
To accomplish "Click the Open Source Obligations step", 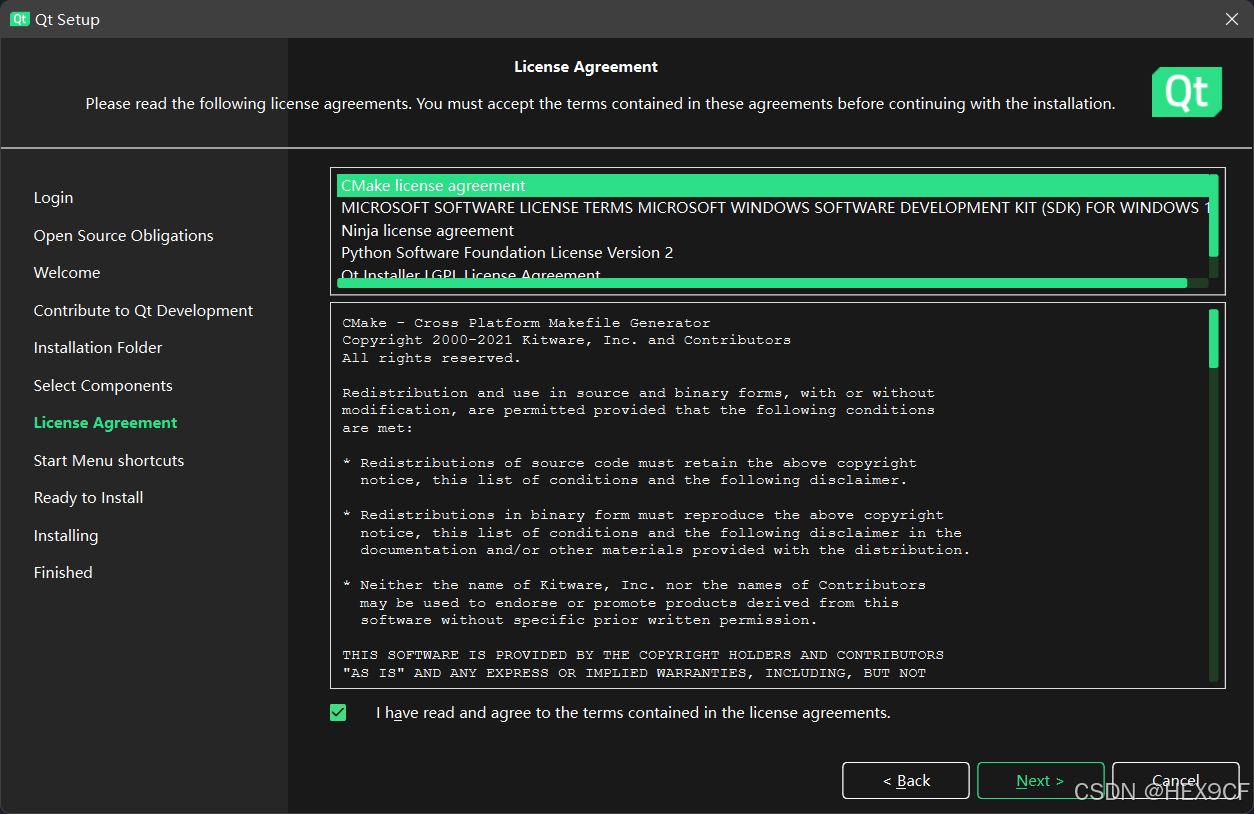I will 123,236.
